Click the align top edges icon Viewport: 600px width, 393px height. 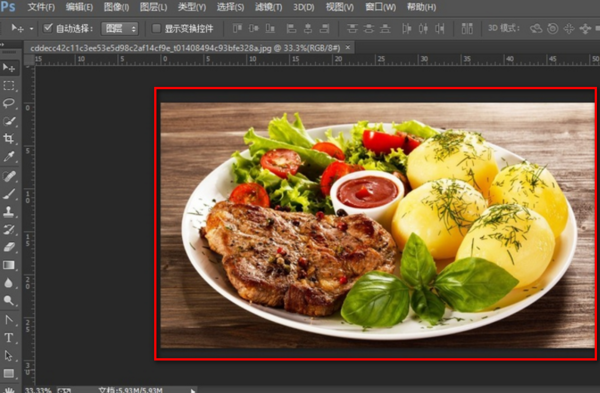(x=237, y=28)
